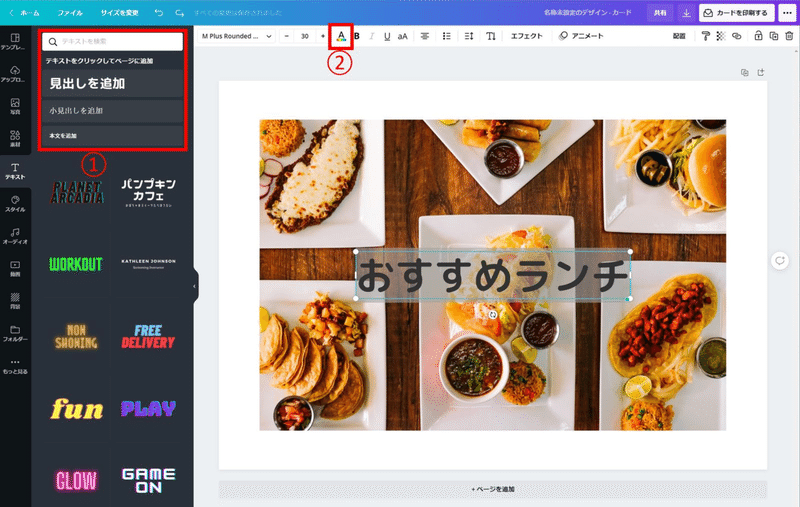Undo the last action
Screen dimensions: 800x507
click(159, 13)
